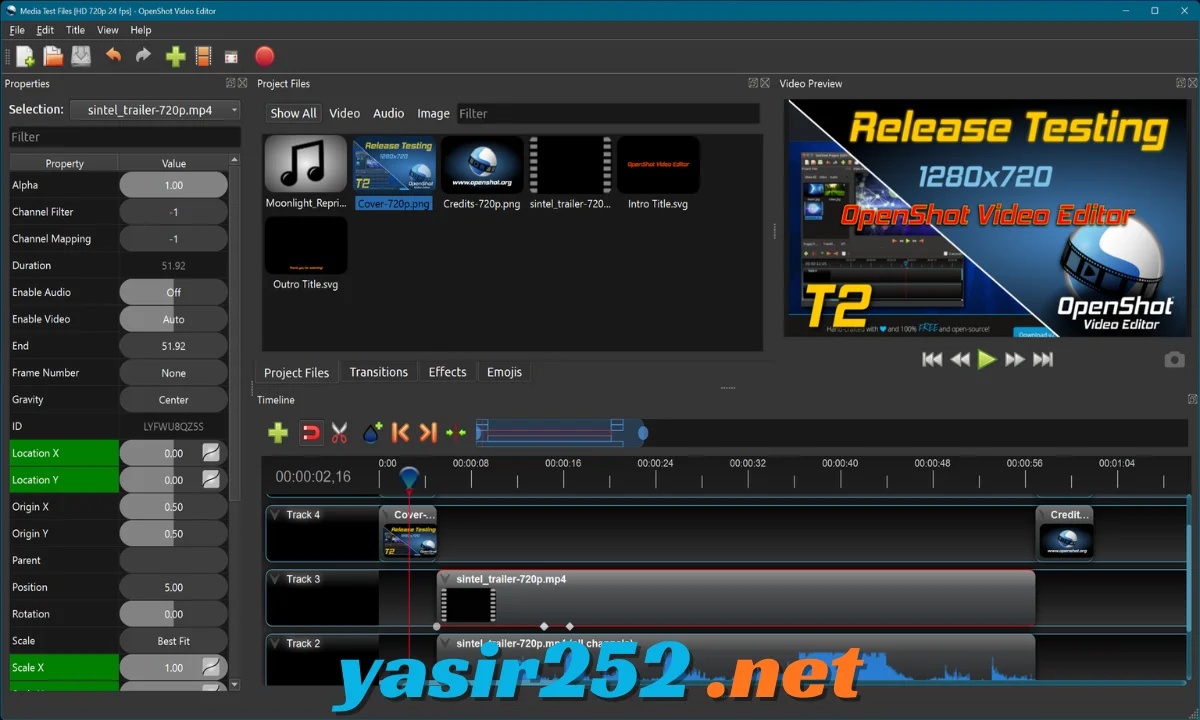Close the Project Files panel

(x=766, y=83)
